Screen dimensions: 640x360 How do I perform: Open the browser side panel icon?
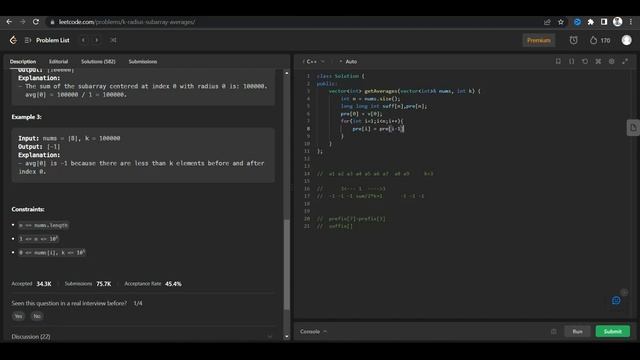pos(604,22)
